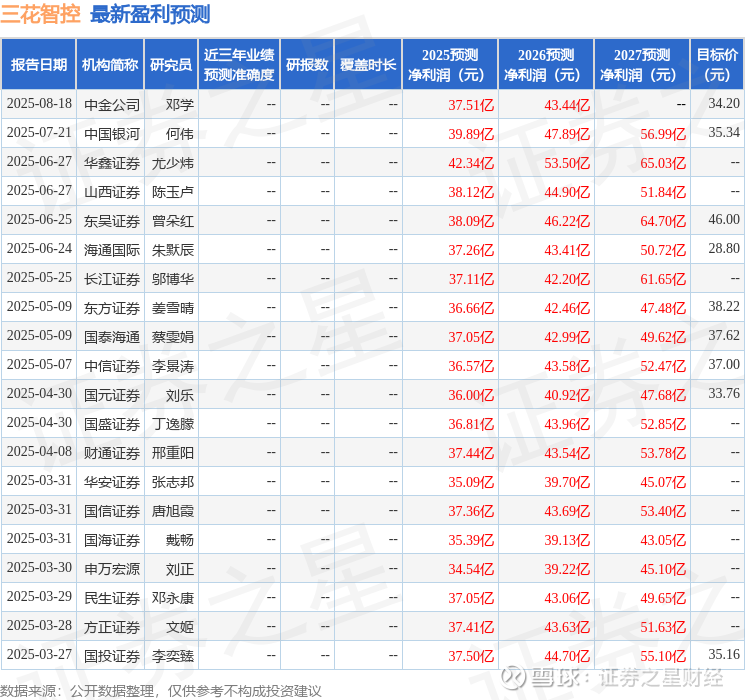The height and width of the screenshot is (700, 745).
Task: Click the target price 35.34
Action: [x=724, y=132]
